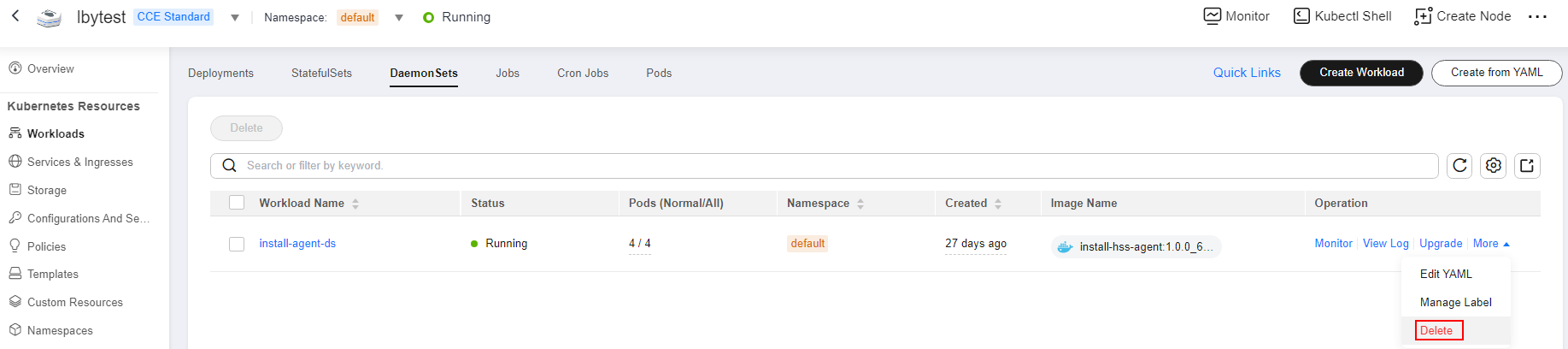The image size is (1568, 349).
Task: Focus the search or filter keyword field
Action: pos(825,166)
